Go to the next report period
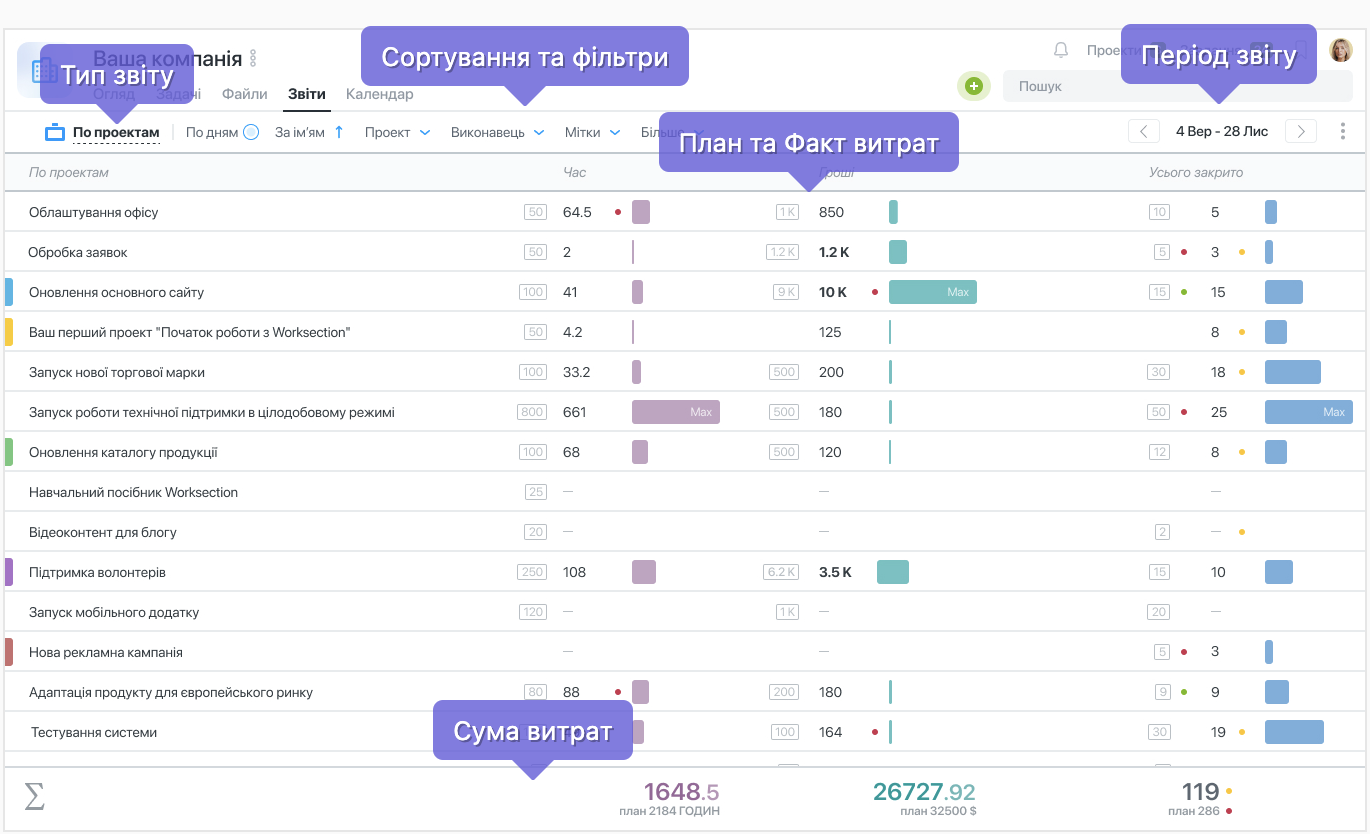The width and height of the screenshot is (1370, 834). tap(1301, 131)
